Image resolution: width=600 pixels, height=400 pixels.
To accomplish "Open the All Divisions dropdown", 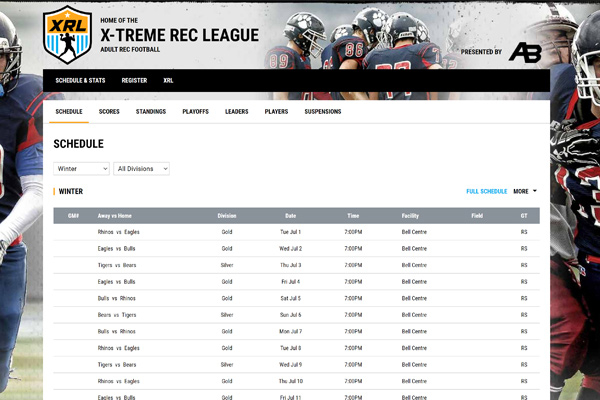I will point(141,169).
